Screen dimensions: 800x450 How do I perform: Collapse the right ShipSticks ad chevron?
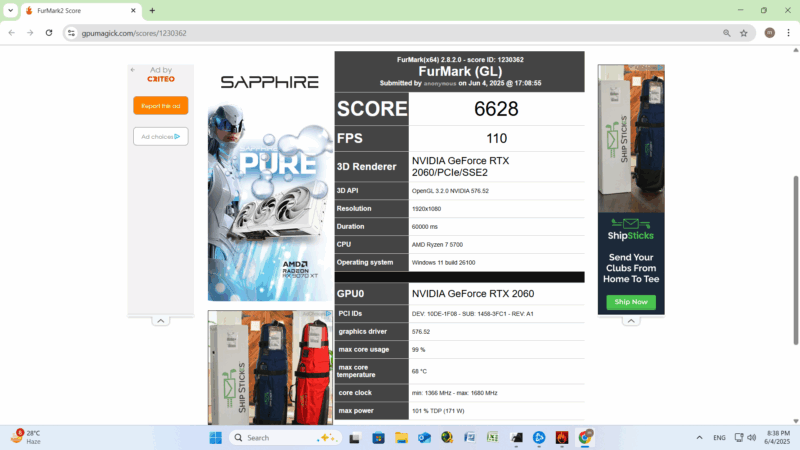(x=631, y=321)
